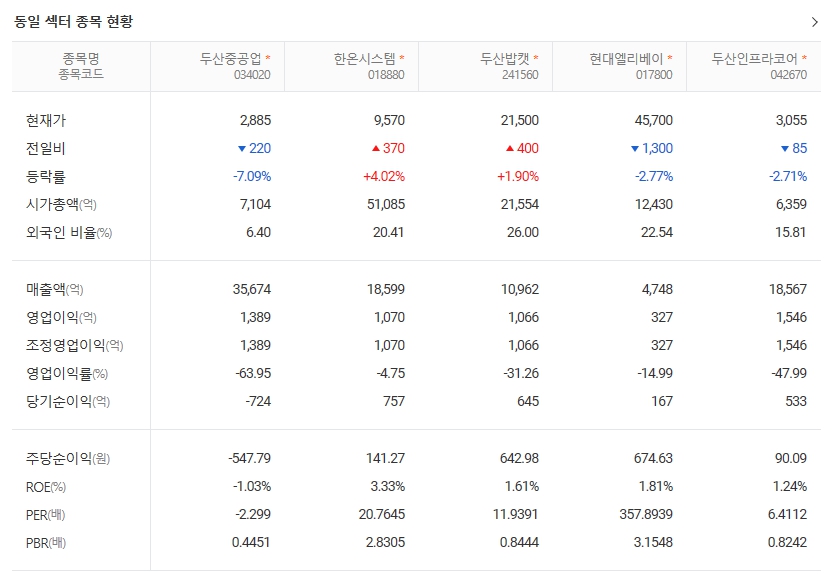This screenshot has width=836, height=580.
Task: Select operating margin -47.99
Action: pos(789,374)
